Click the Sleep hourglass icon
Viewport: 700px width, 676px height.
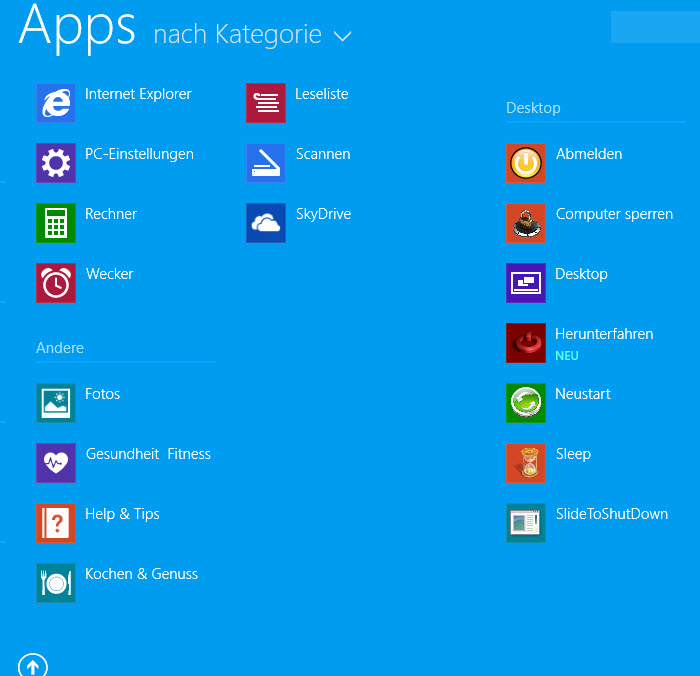click(x=526, y=463)
